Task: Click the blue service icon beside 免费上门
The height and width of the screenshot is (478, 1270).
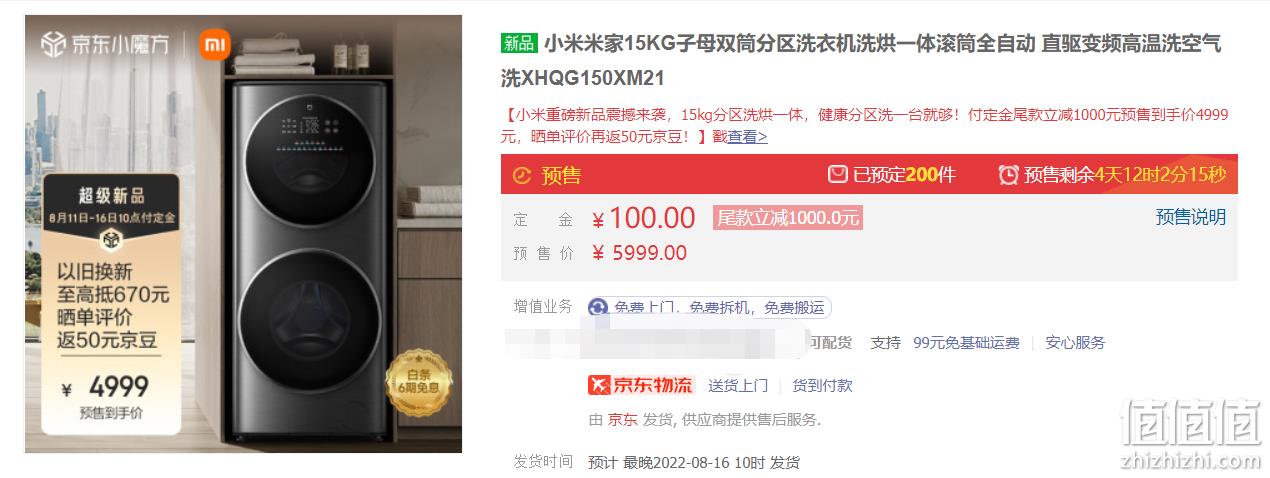Action: (598, 307)
